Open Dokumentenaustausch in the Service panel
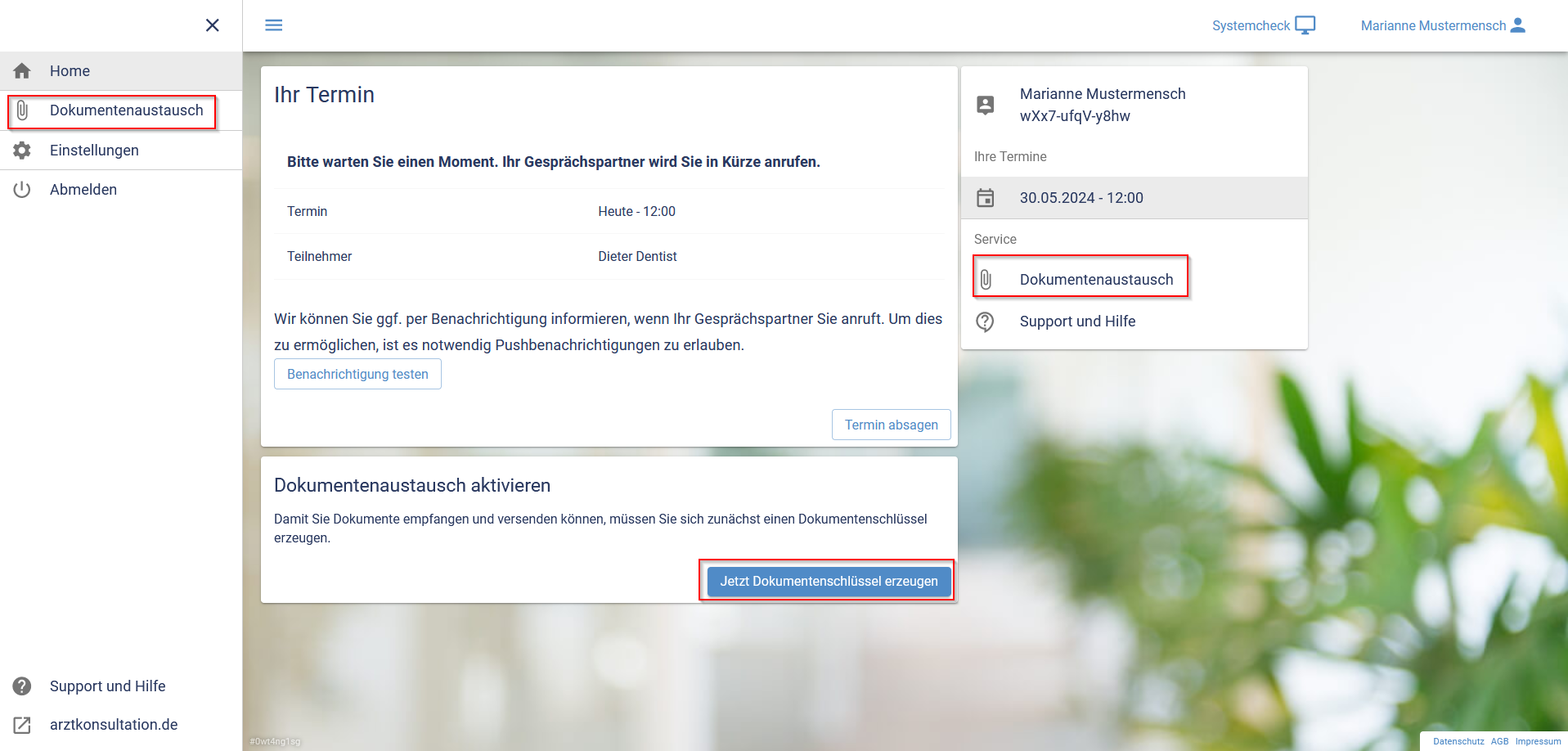This screenshot has width=1568, height=751. (x=1095, y=280)
